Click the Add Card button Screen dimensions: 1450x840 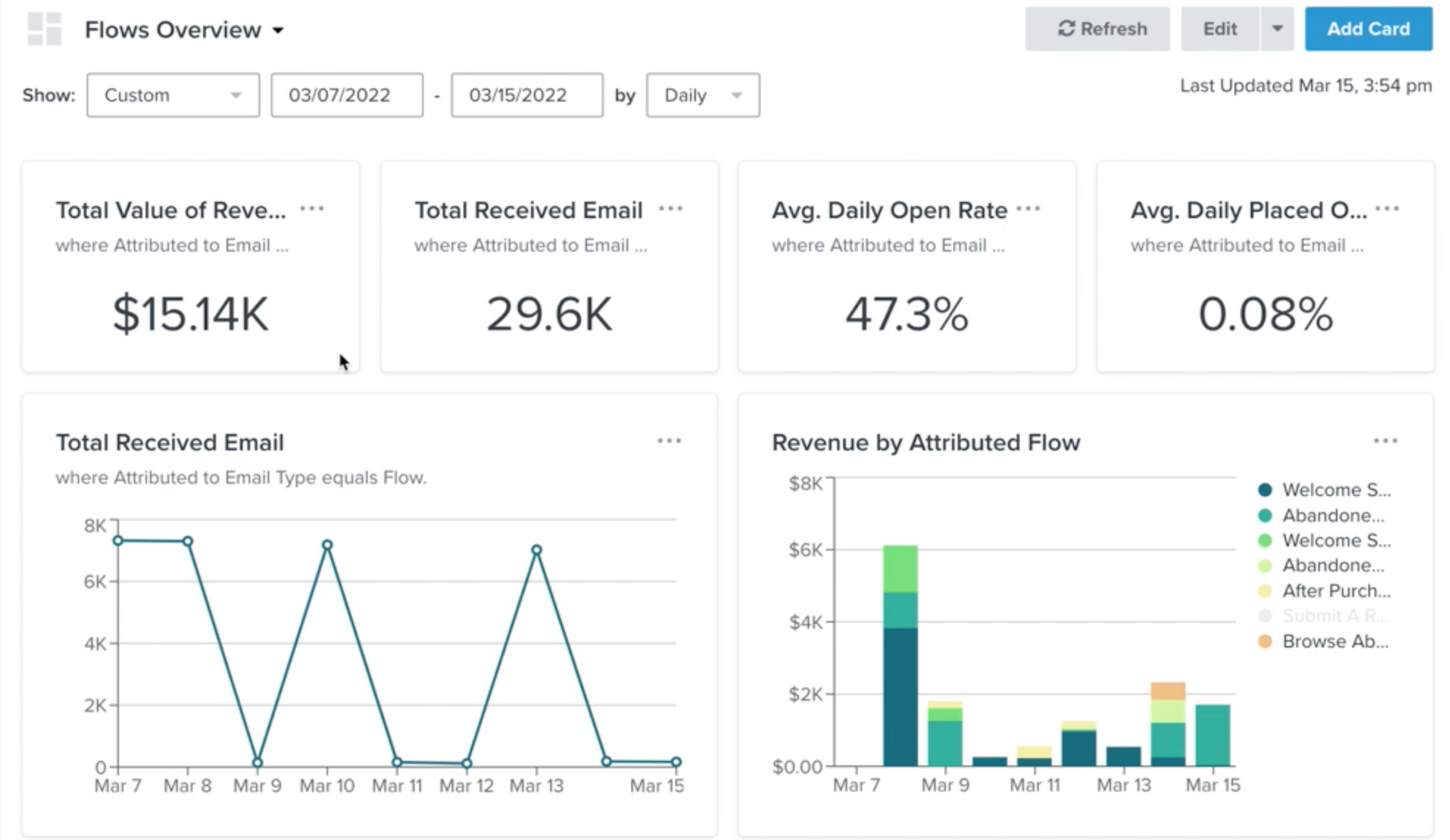tap(1368, 29)
